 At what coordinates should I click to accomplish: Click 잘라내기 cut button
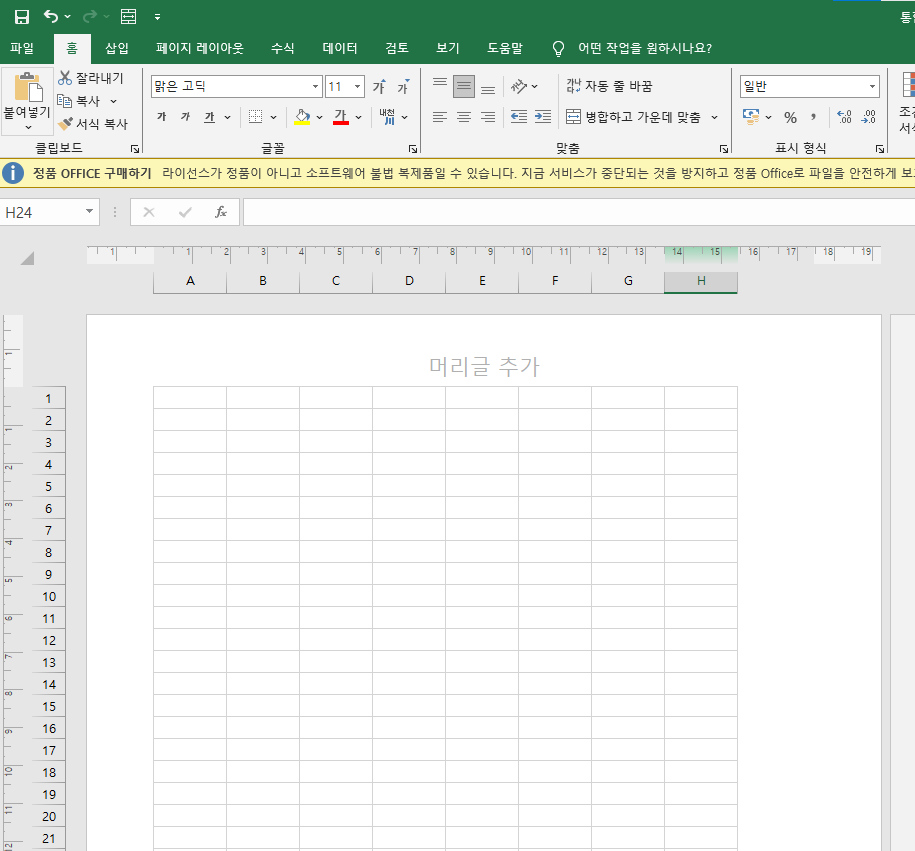[x=91, y=78]
